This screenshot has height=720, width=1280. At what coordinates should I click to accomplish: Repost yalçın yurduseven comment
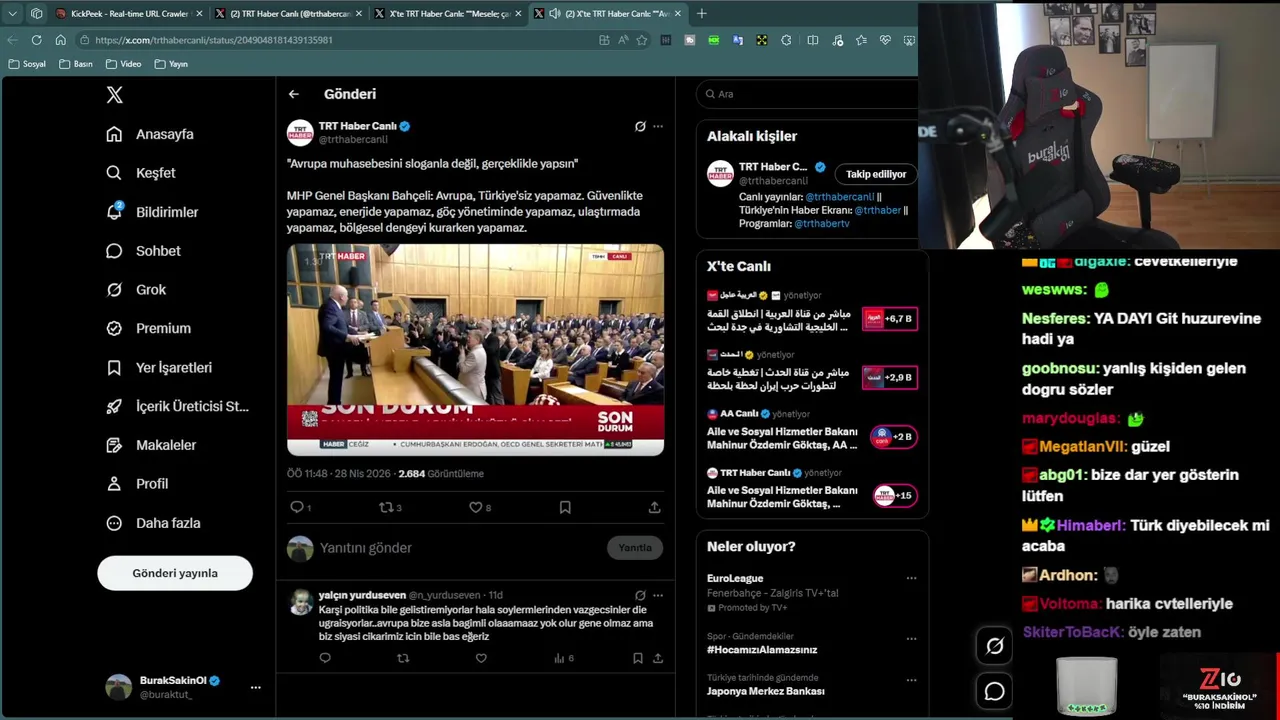tap(403, 658)
